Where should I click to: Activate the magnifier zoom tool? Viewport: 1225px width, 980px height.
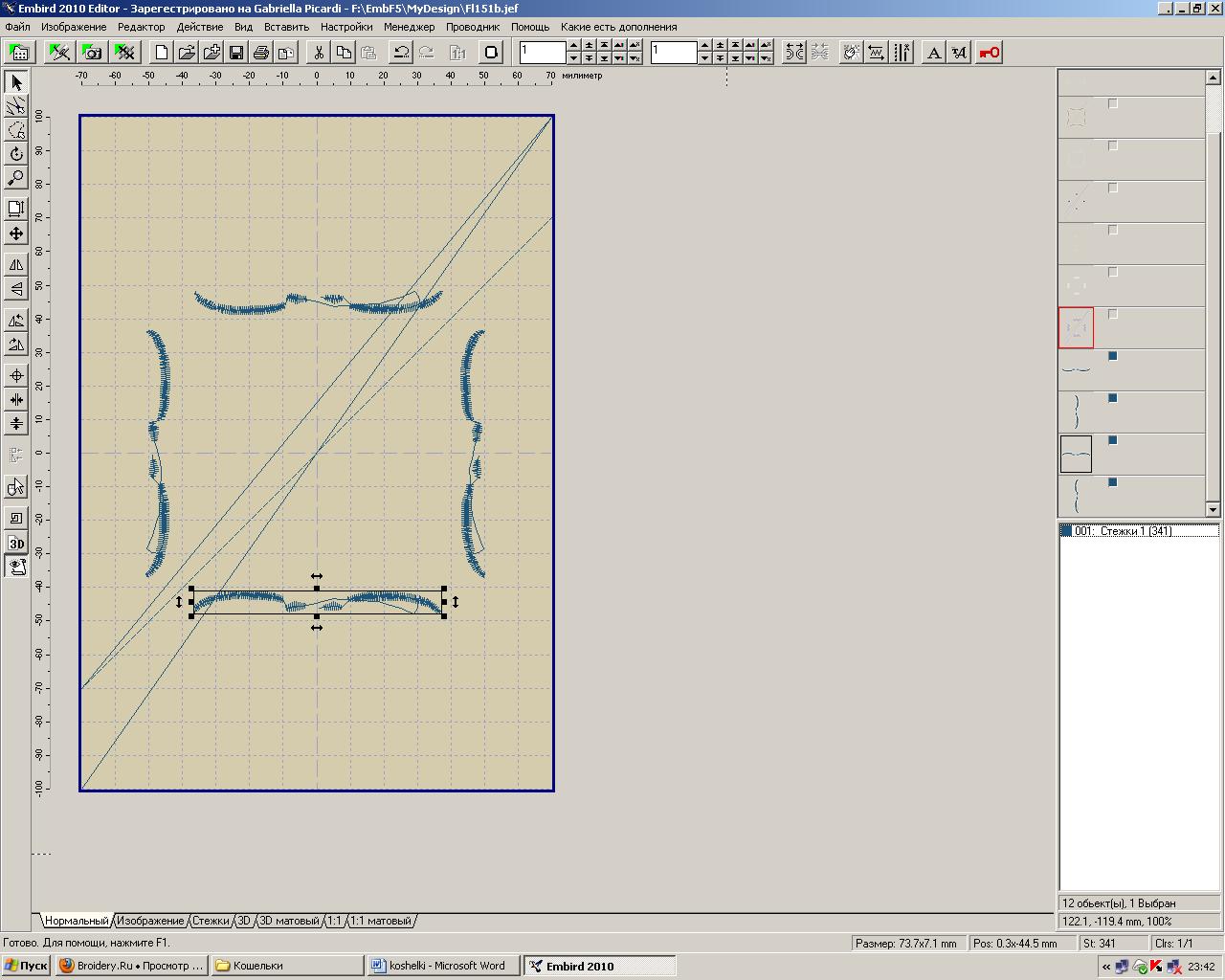(x=16, y=178)
